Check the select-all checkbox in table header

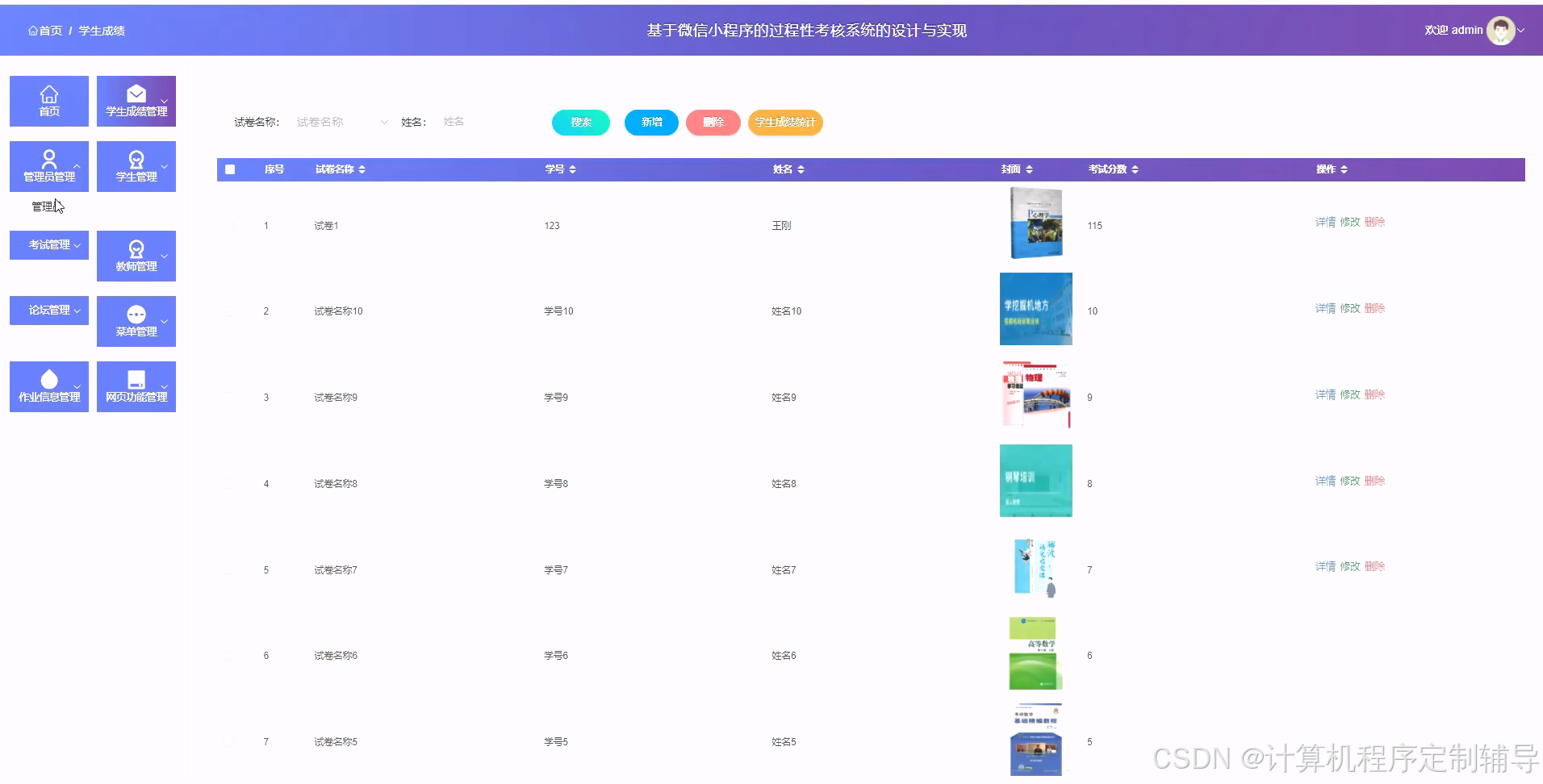pos(229,169)
